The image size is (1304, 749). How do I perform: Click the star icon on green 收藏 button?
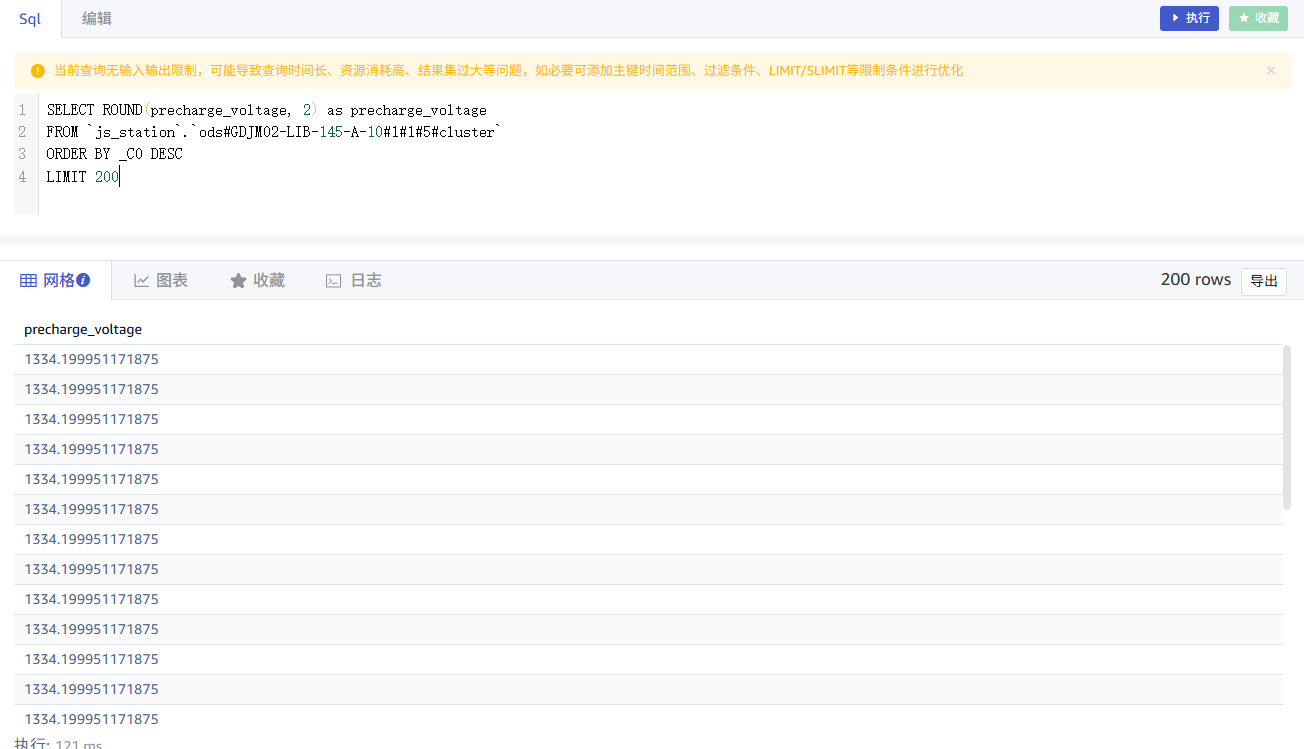[x=1244, y=18]
